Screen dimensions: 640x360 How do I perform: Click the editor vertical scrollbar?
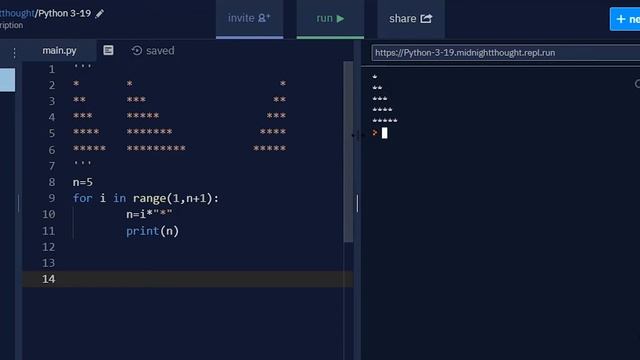click(348, 152)
